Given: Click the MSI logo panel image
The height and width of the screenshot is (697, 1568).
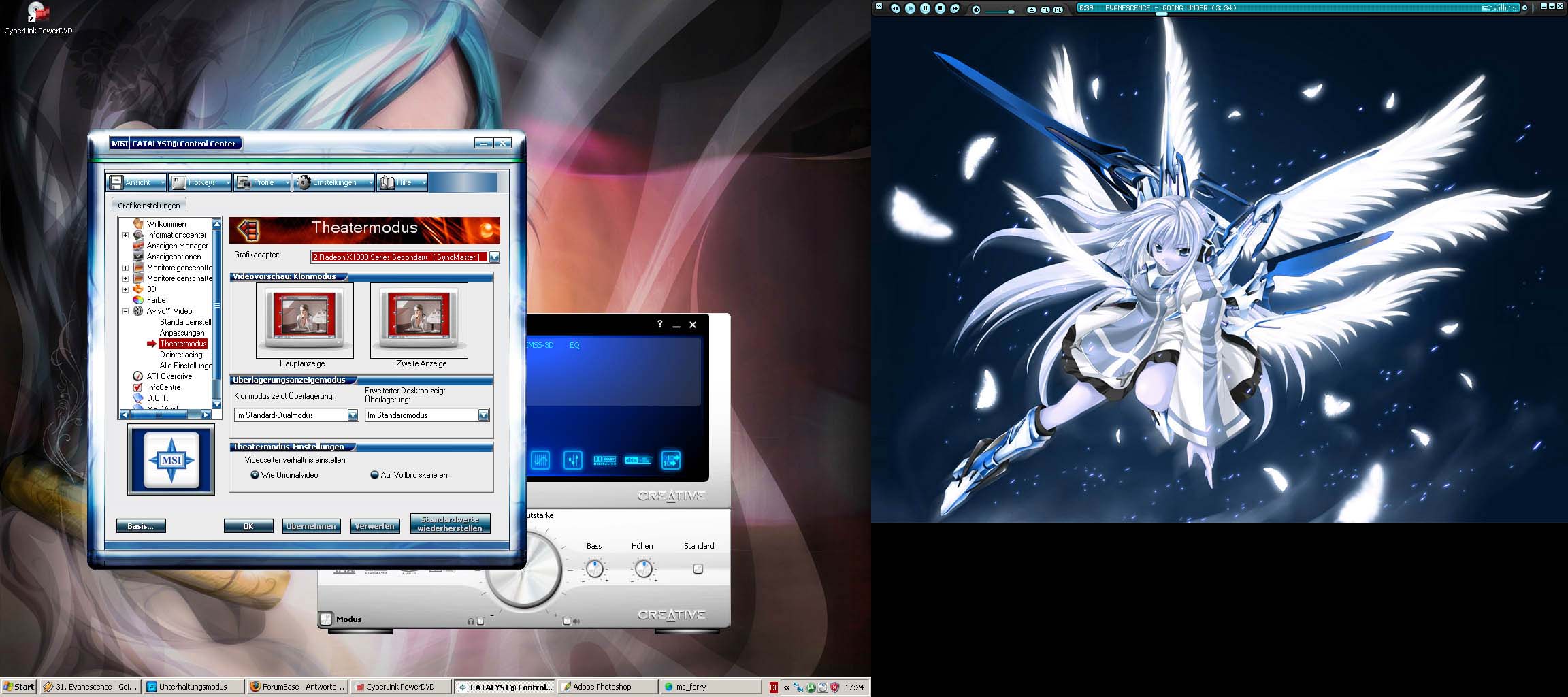Looking at the screenshot, I should click(x=171, y=459).
